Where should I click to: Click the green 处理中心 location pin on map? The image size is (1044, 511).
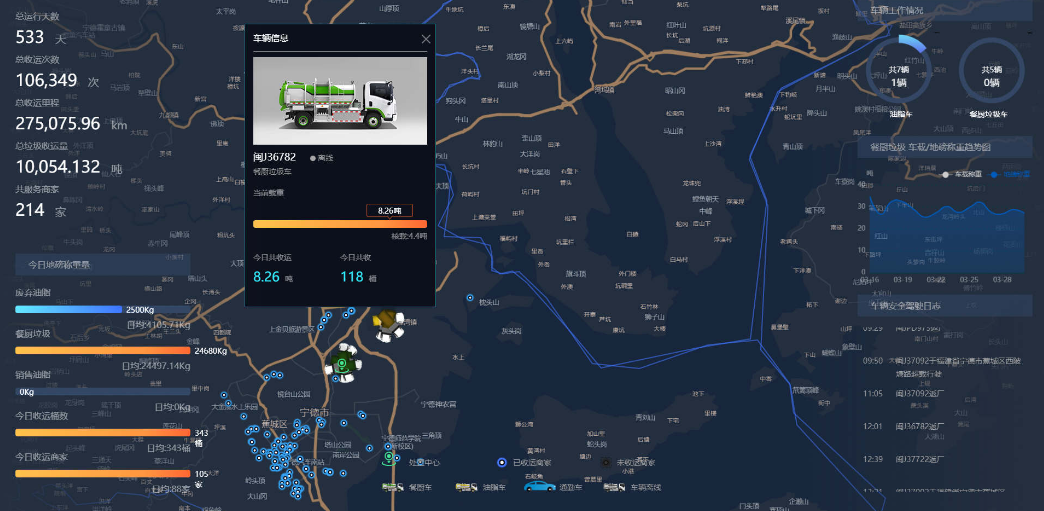388,458
